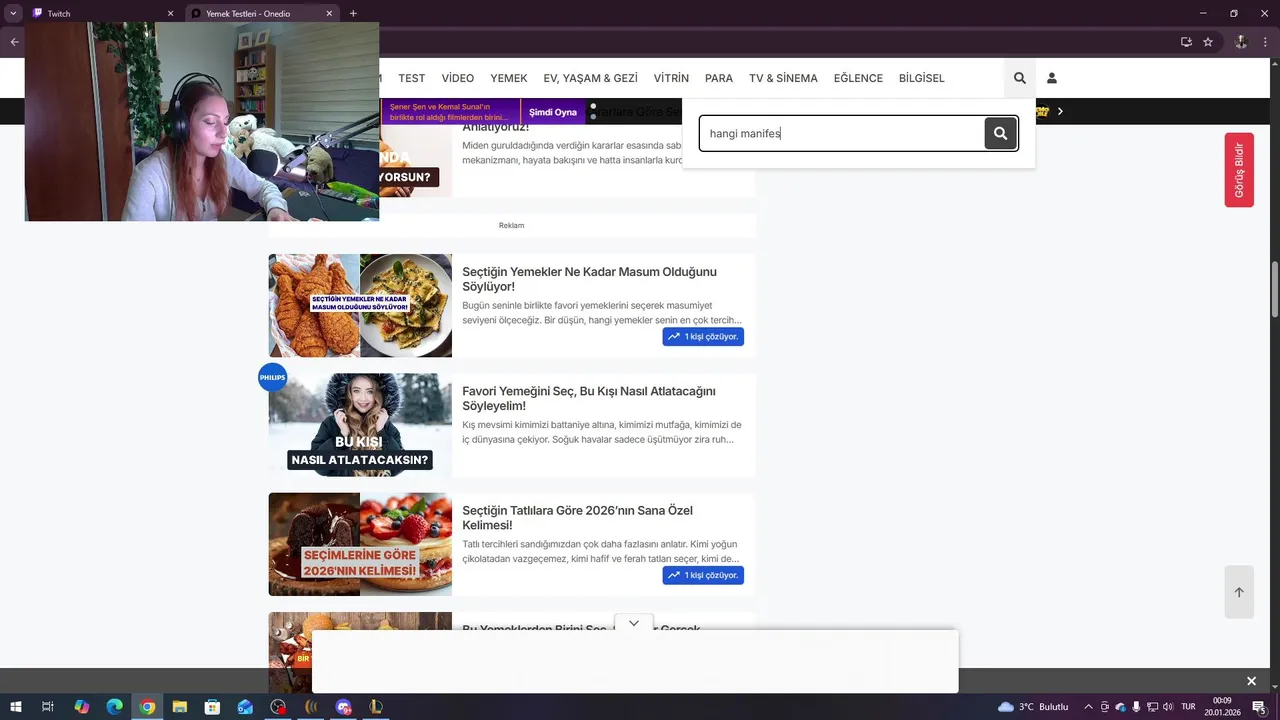Open the League of Legends taskbar icon

[376, 707]
